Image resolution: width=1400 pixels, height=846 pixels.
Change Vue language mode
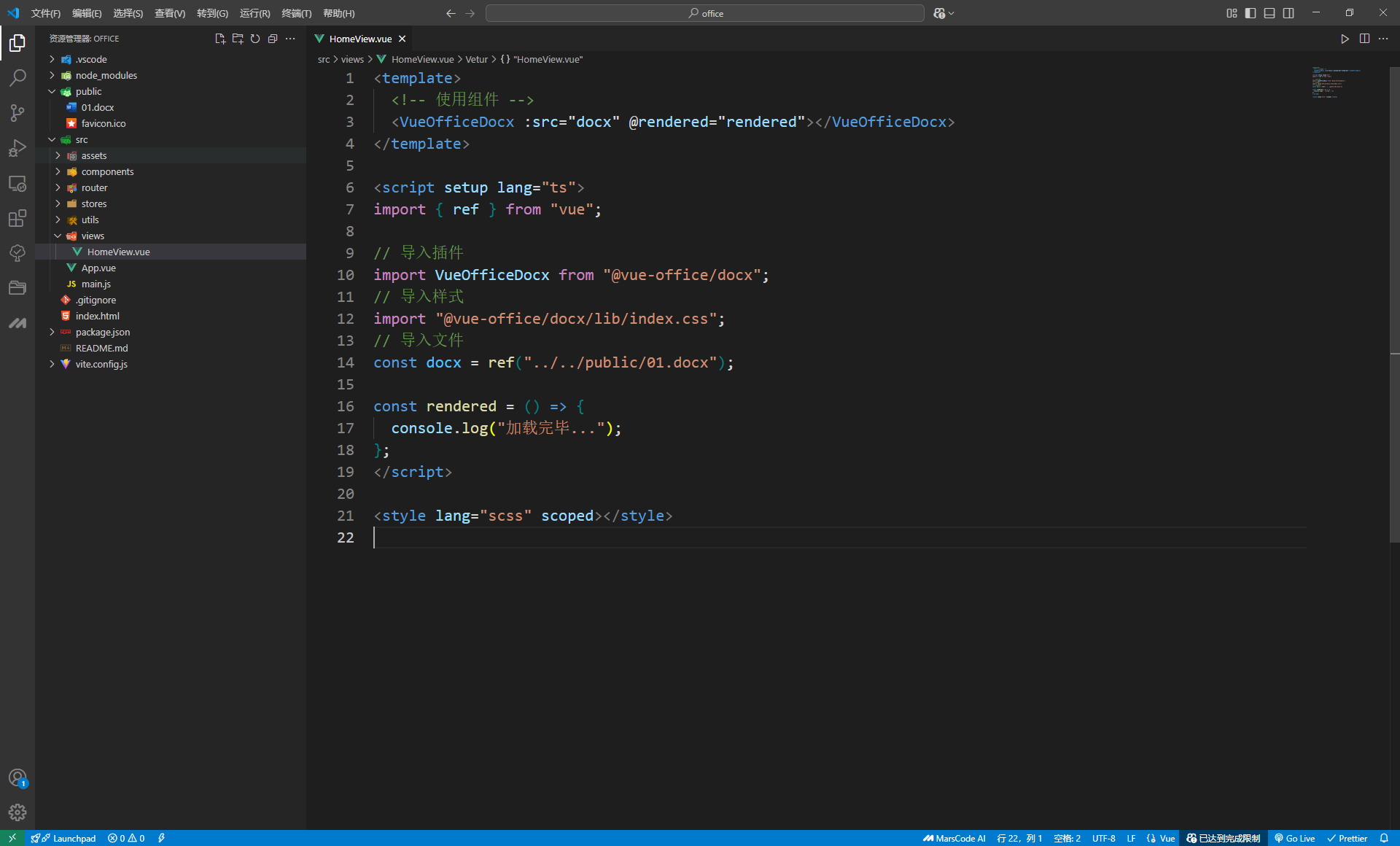(x=1167, y=839)
